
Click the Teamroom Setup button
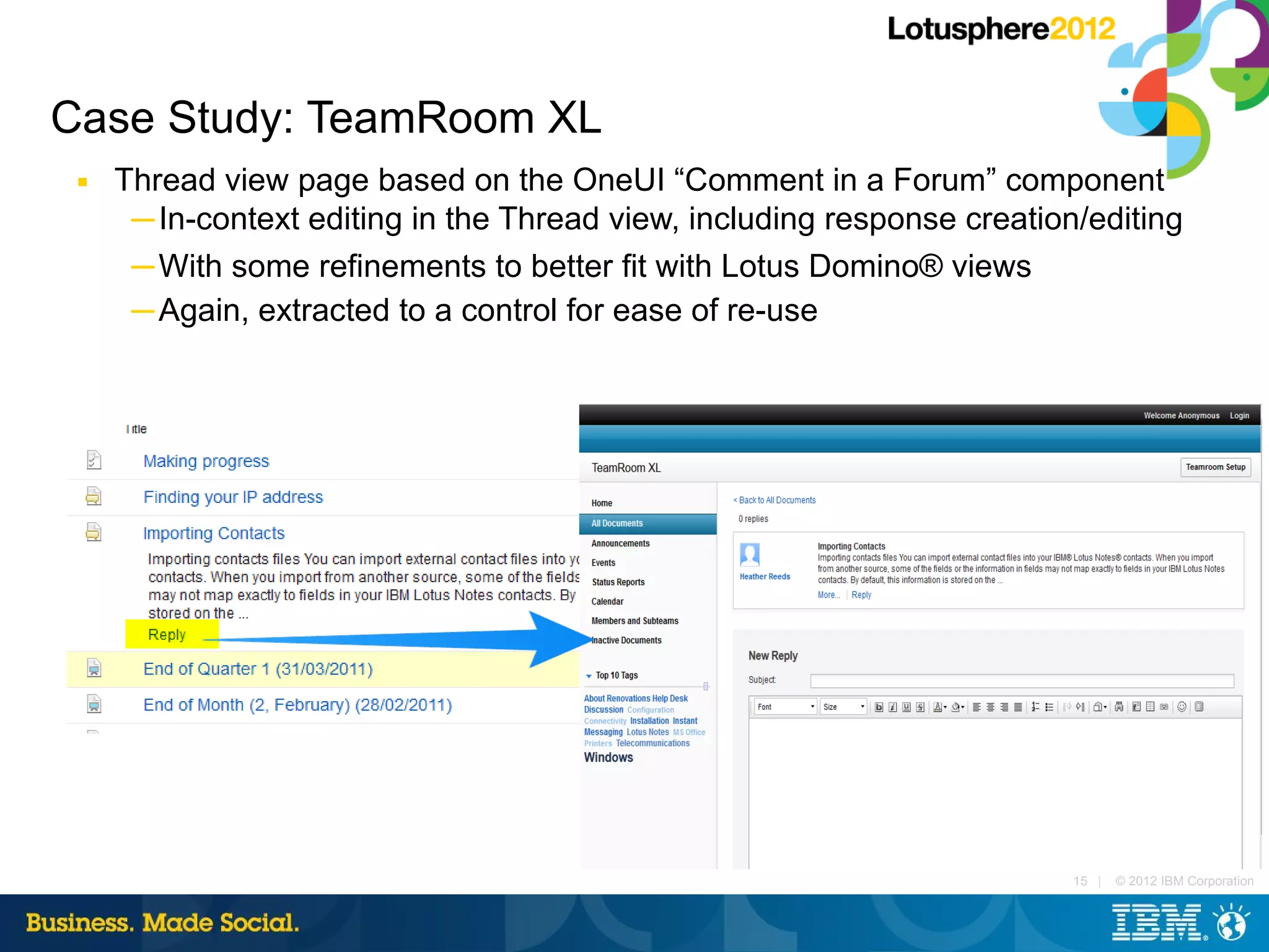pyautogui.click(x=1215, y=467)
